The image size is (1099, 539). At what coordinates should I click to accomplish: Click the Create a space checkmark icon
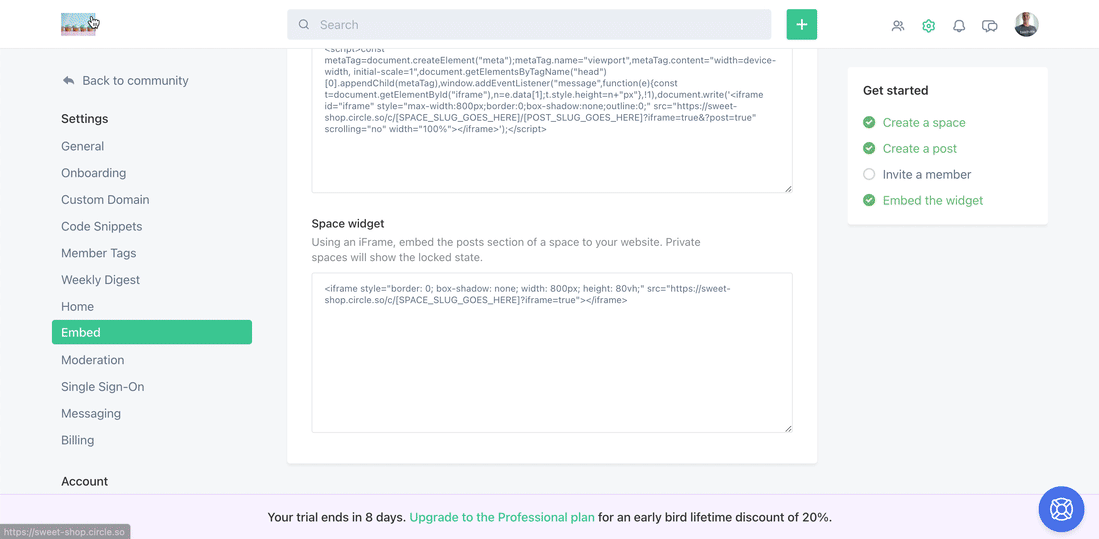869,123
